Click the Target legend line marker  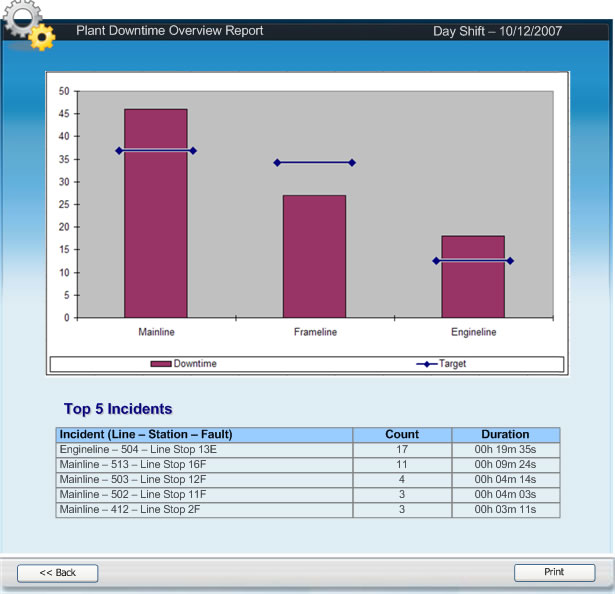tap(427, 364)
